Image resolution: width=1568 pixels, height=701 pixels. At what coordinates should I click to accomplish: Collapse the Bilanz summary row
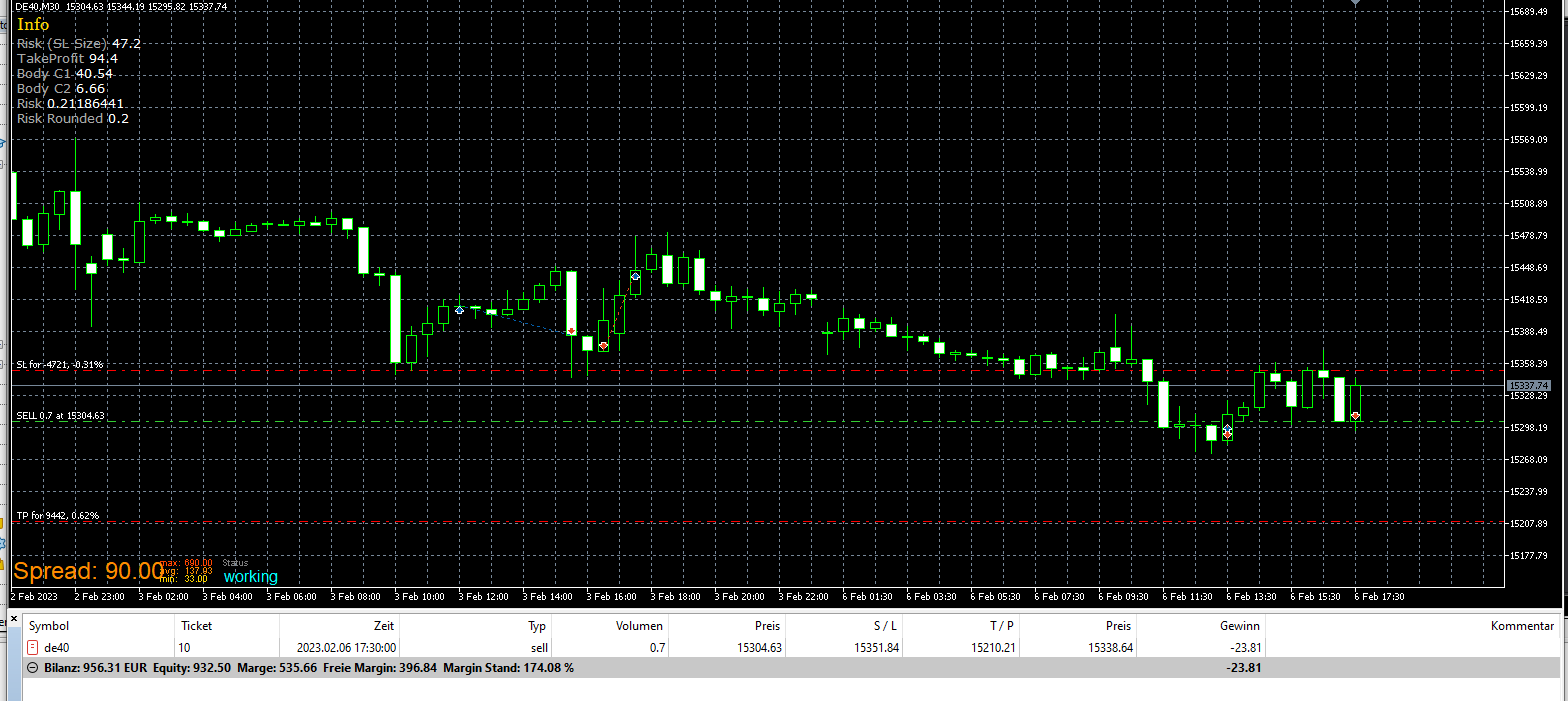point(32,668)
